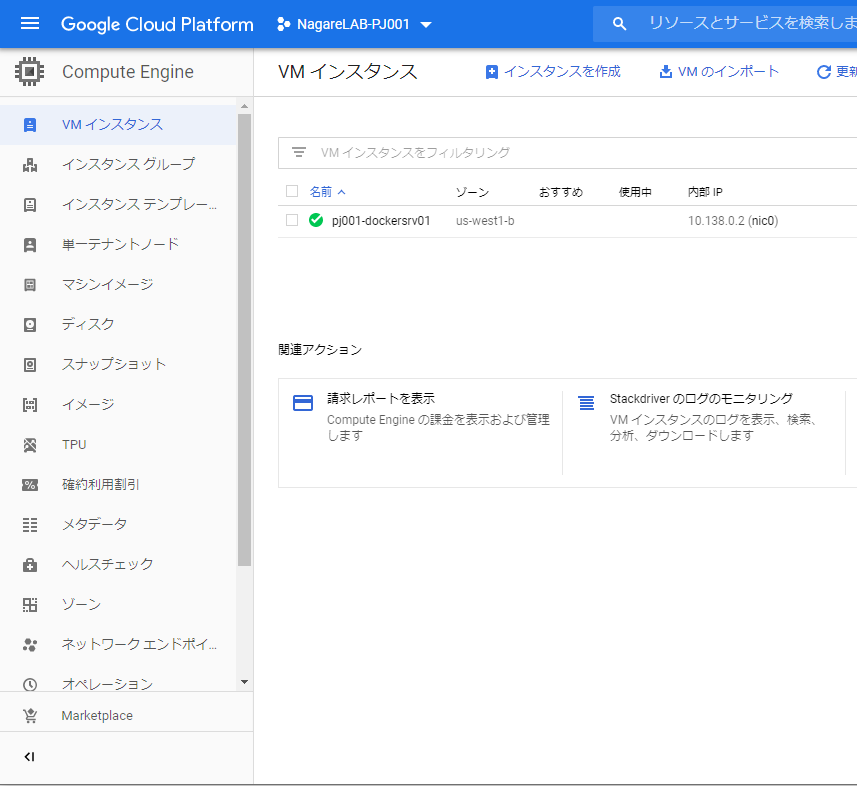Click the Stackdriver logs icon

[586, 403]
